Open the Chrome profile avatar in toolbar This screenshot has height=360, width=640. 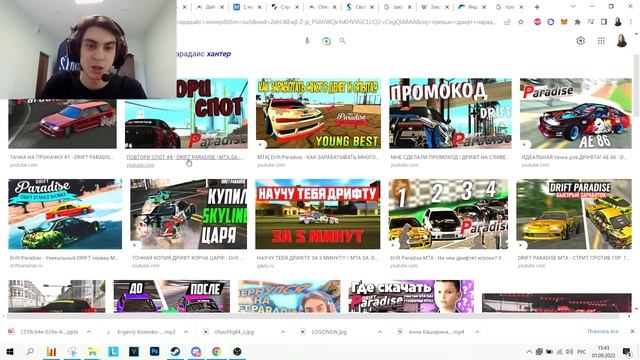(x=618, y=22)
